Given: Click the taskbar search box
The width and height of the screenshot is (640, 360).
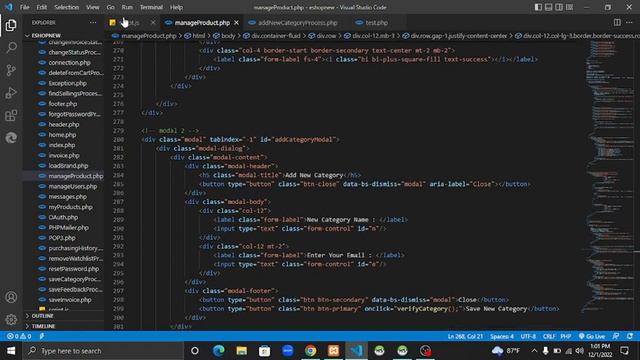Looking at the screenshot, I should click(x=103, y=351).
